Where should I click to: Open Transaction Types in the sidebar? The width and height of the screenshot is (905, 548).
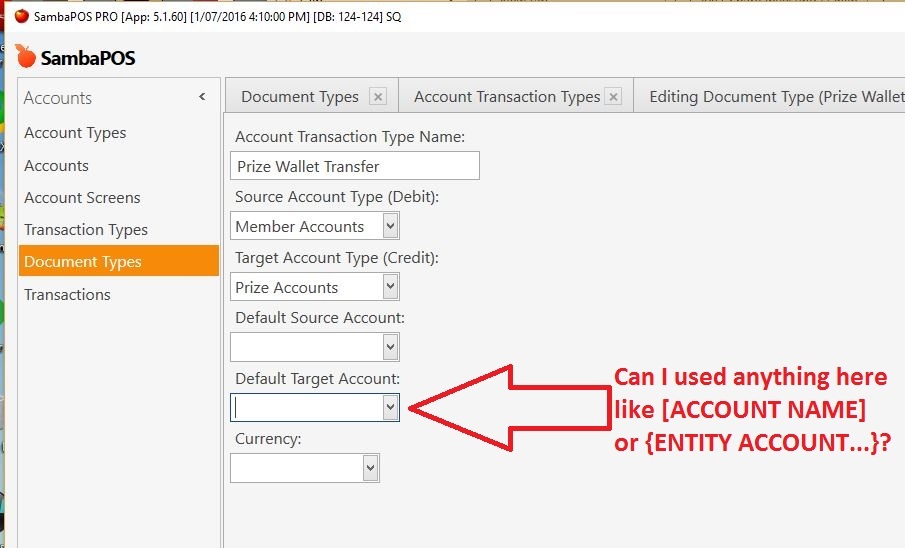(x=86, y=230)
